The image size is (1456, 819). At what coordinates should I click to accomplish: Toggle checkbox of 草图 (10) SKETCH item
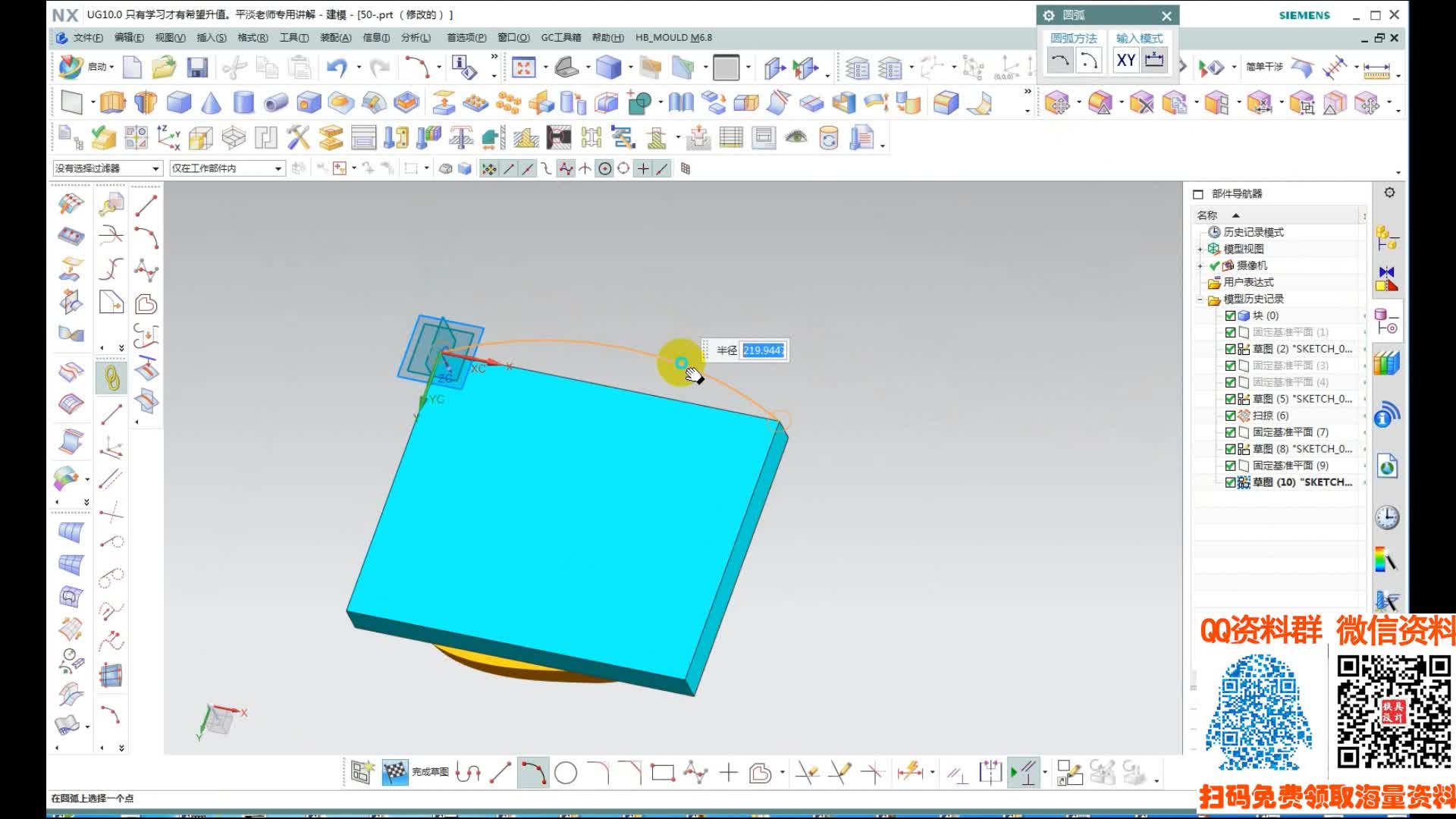coord(1230,482)
